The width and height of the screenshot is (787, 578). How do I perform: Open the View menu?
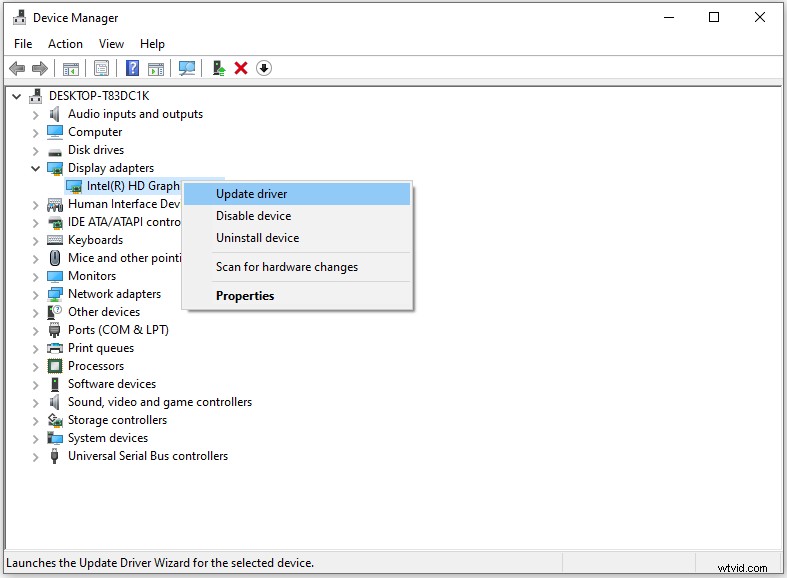[111, 44]
